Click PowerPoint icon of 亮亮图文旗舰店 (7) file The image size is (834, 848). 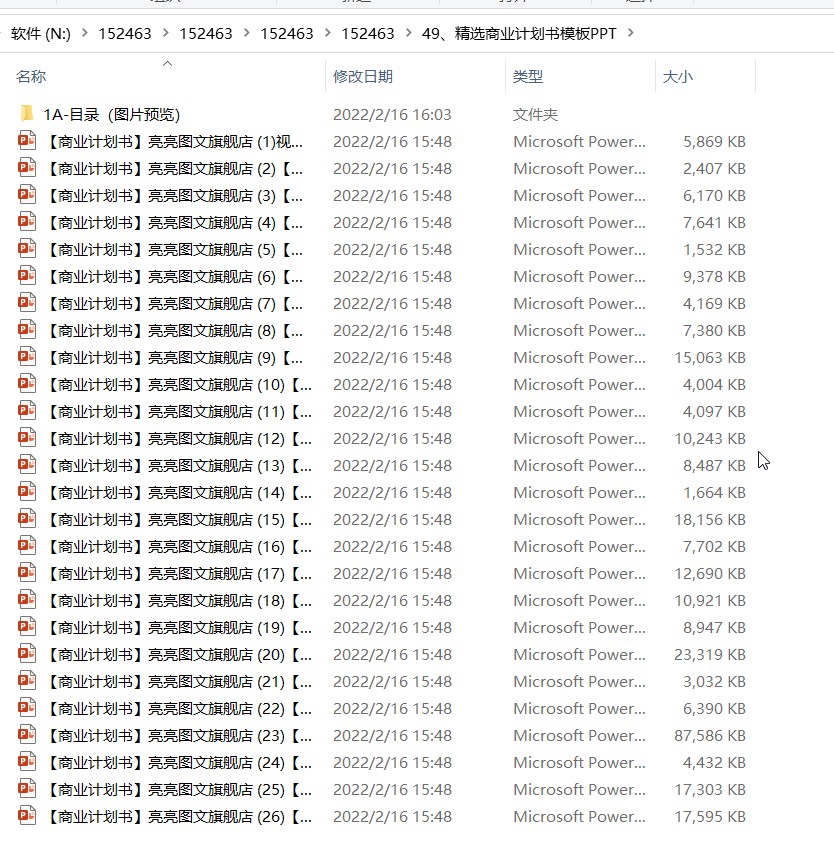pyautogui.click(x=27, y=303)
